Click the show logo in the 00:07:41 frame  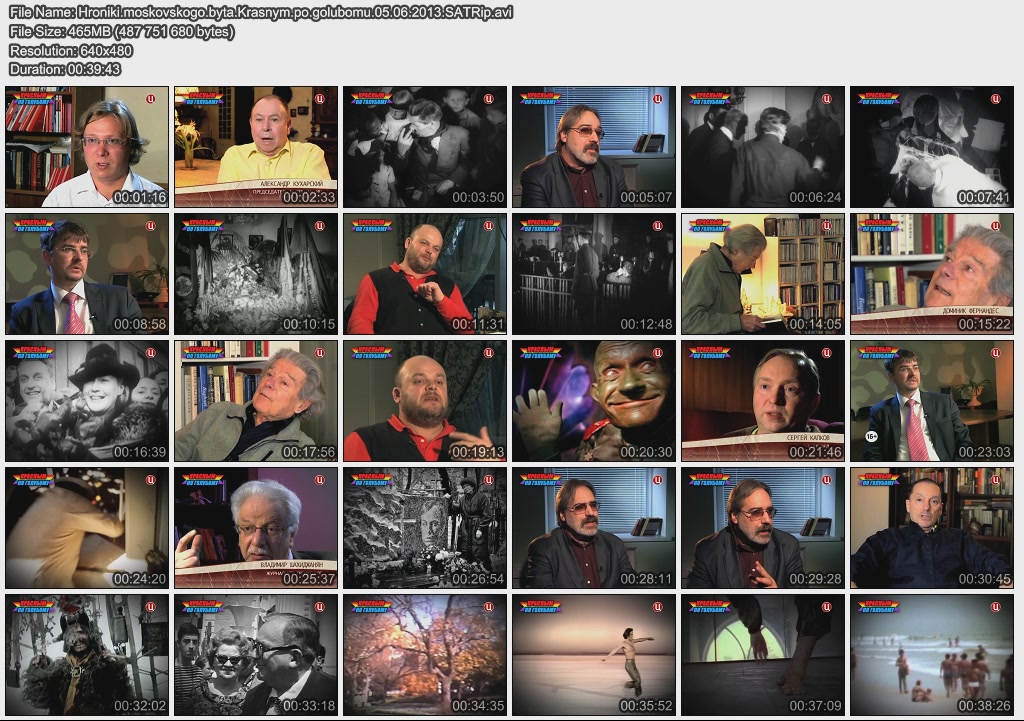(x=878, y=99)
